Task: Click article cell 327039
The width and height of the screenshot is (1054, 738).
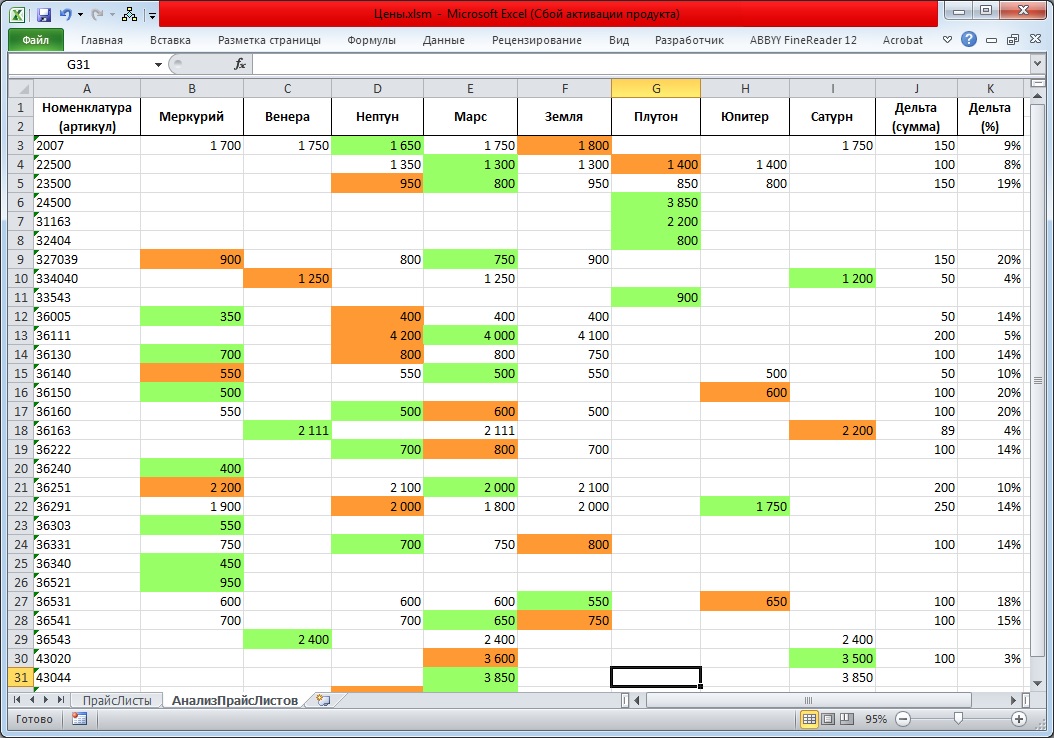Action: pos(87,259)
